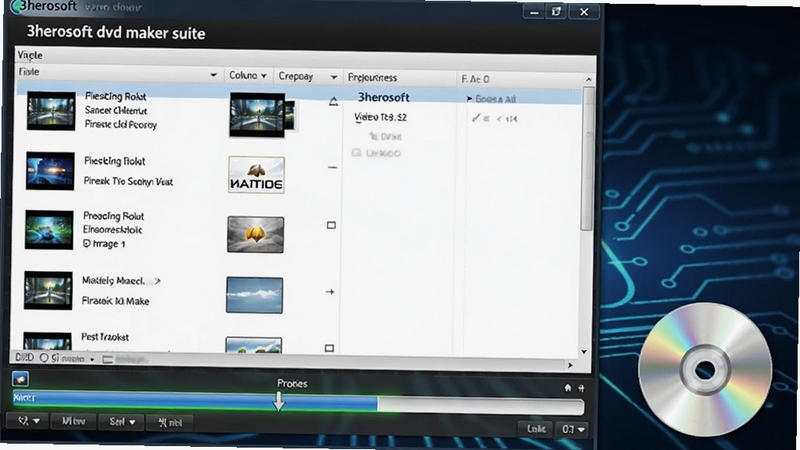Viewport: 800px width, 450px height.
Task: Click the folder icon in the list status bar
Action: (108, 359)
